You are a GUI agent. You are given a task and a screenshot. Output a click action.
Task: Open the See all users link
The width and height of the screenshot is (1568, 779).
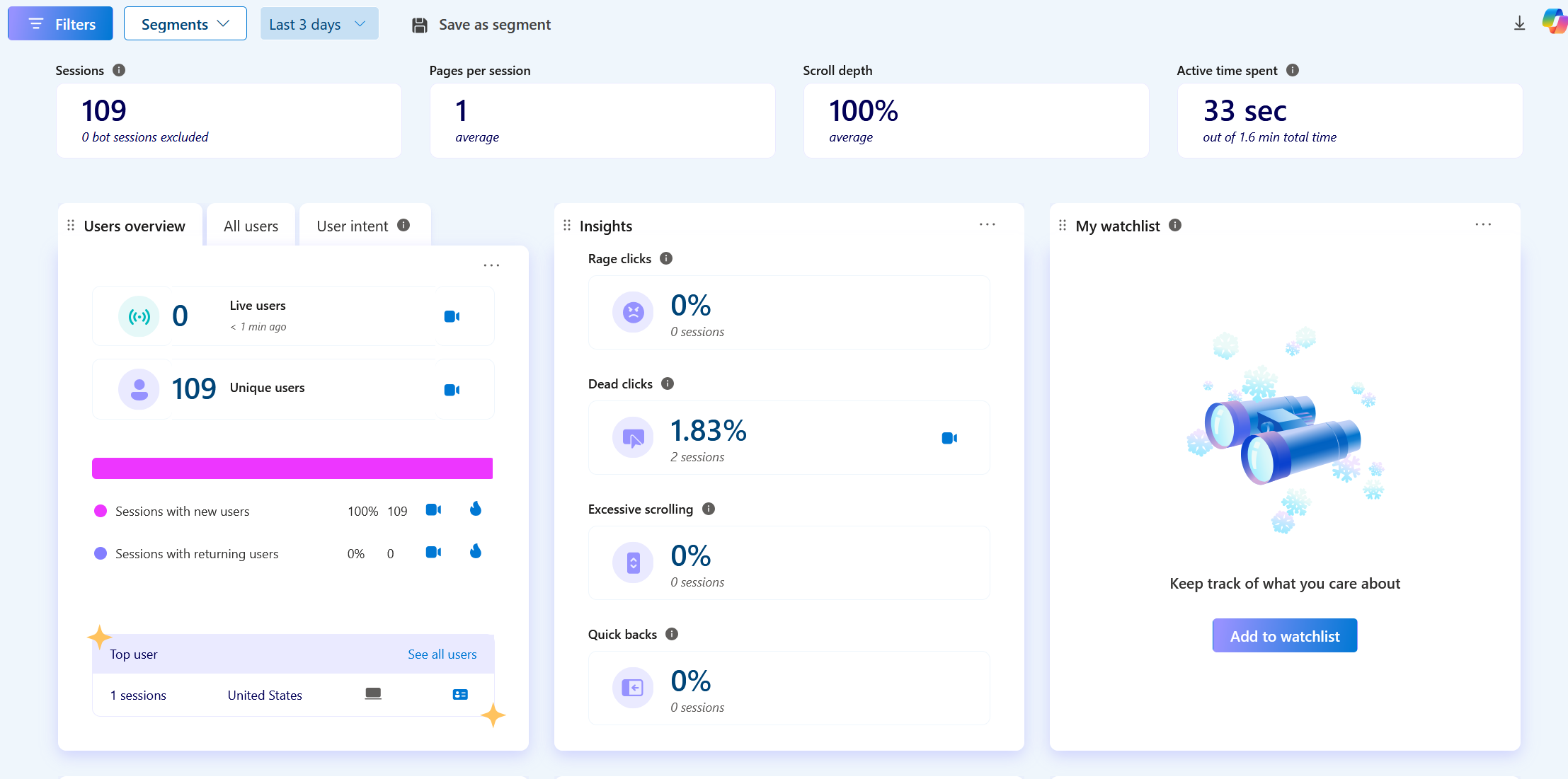[442, 654]
